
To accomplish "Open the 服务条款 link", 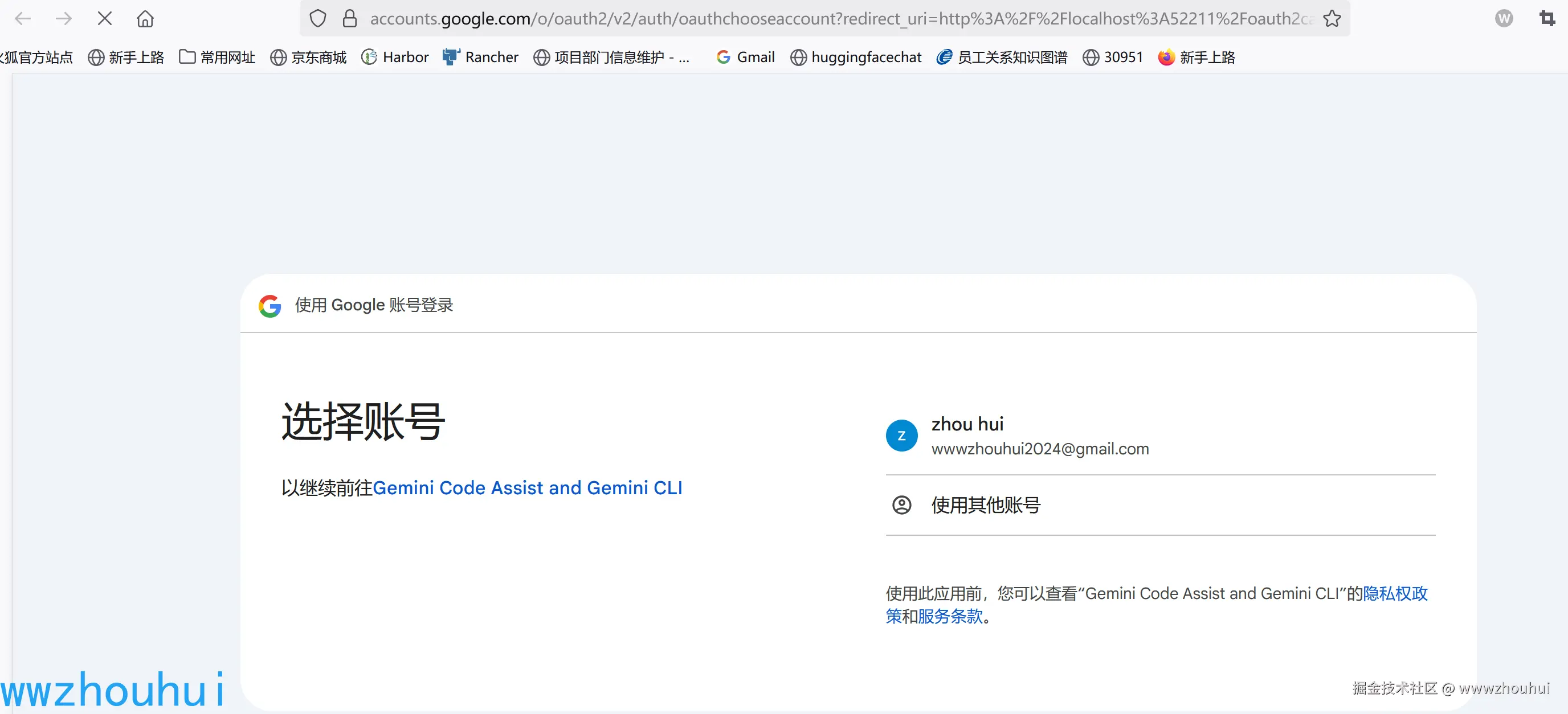I will tap(950, 616).
